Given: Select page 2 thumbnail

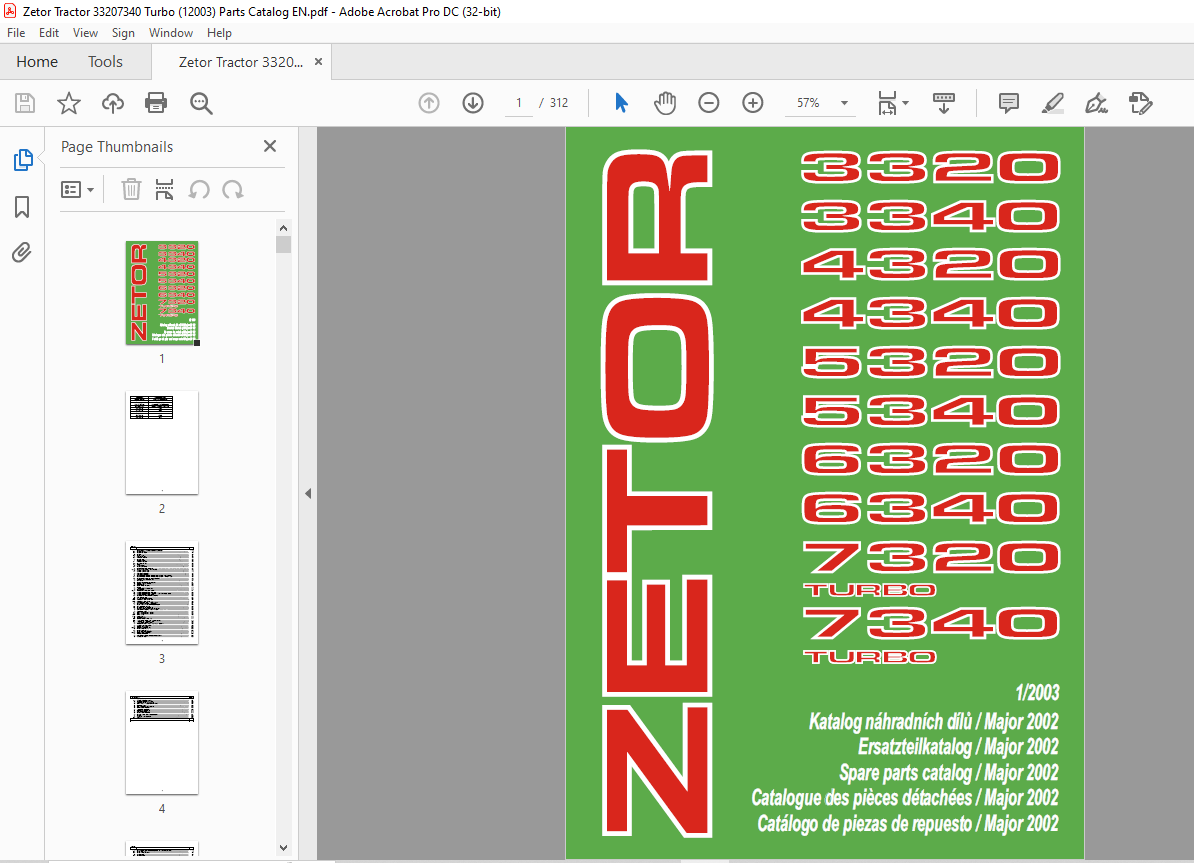Looking at the screenshot, I should (x=162, y=443).
